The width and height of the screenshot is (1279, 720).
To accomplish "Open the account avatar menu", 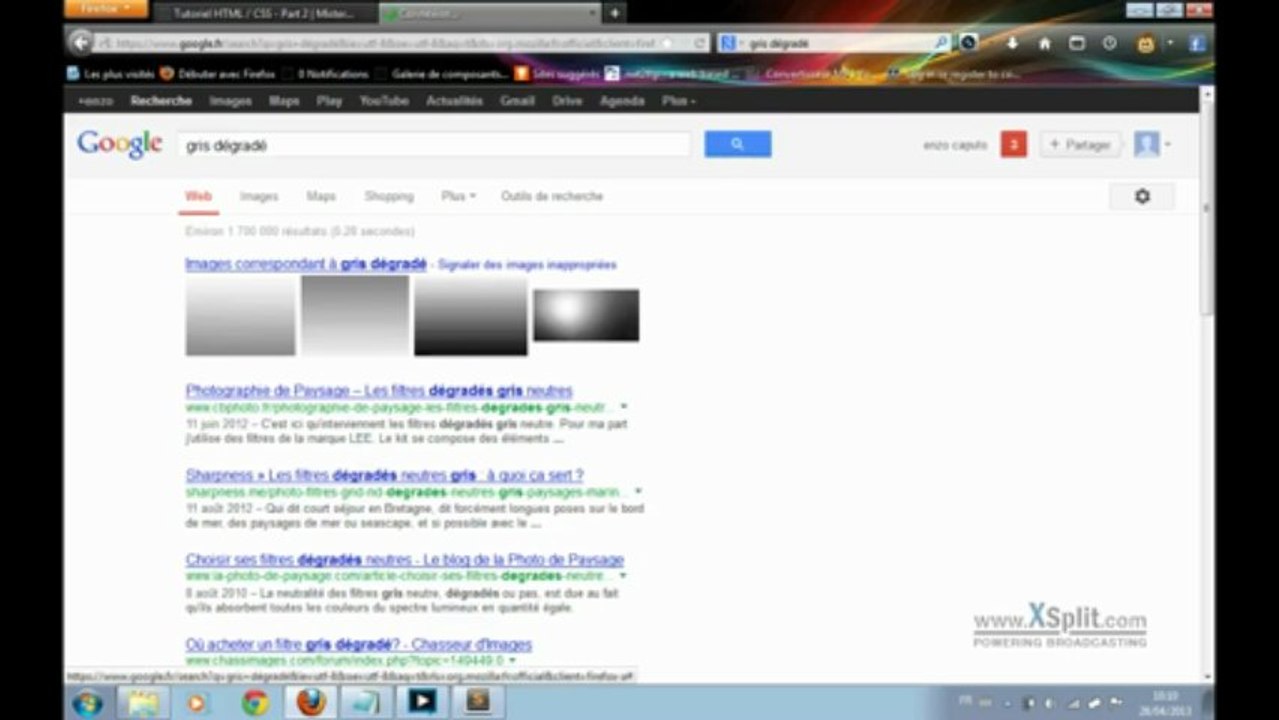I will (1151, 145).
